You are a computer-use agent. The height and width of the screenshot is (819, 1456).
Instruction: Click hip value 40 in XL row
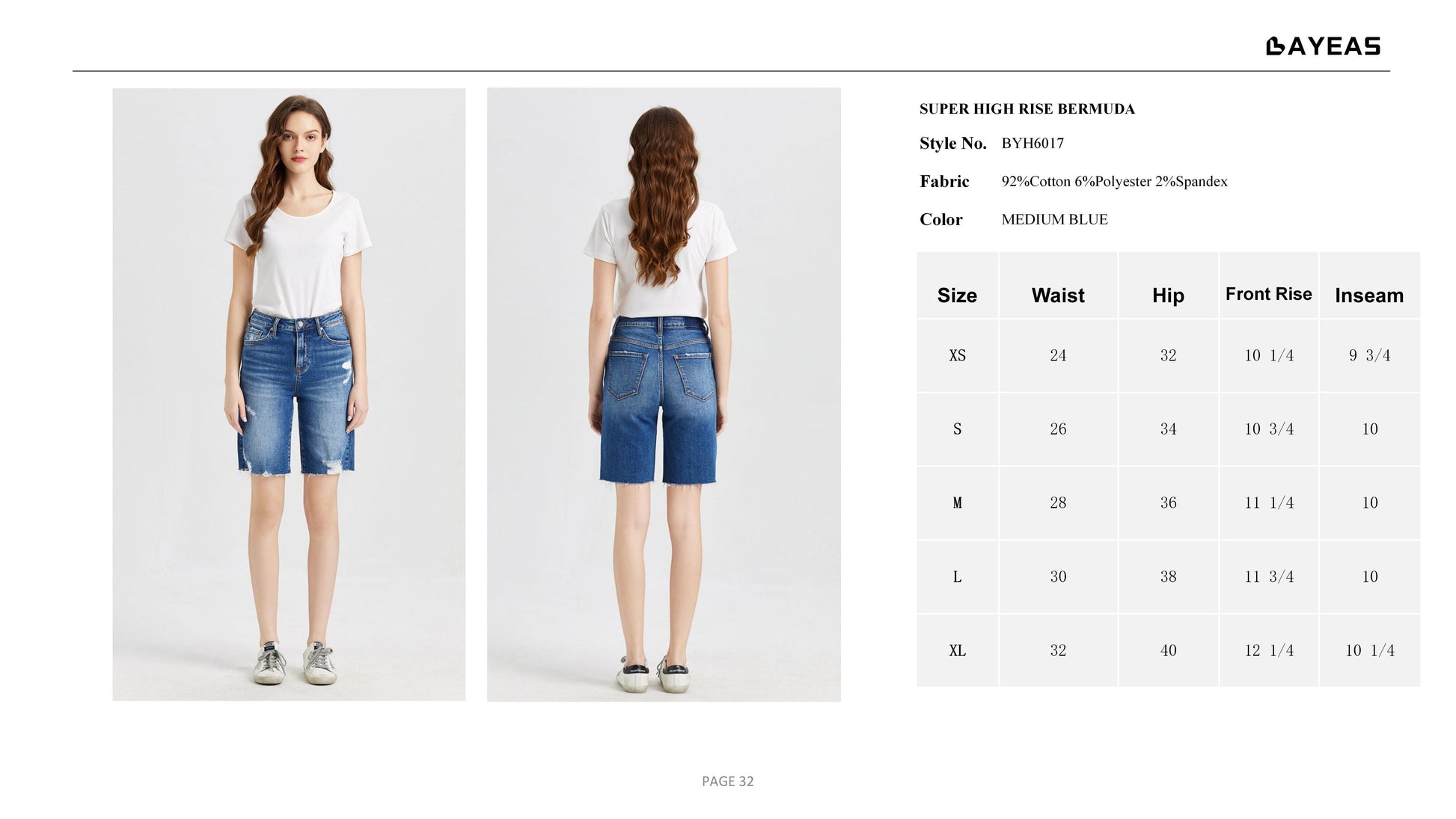[x=1168, y=651]
